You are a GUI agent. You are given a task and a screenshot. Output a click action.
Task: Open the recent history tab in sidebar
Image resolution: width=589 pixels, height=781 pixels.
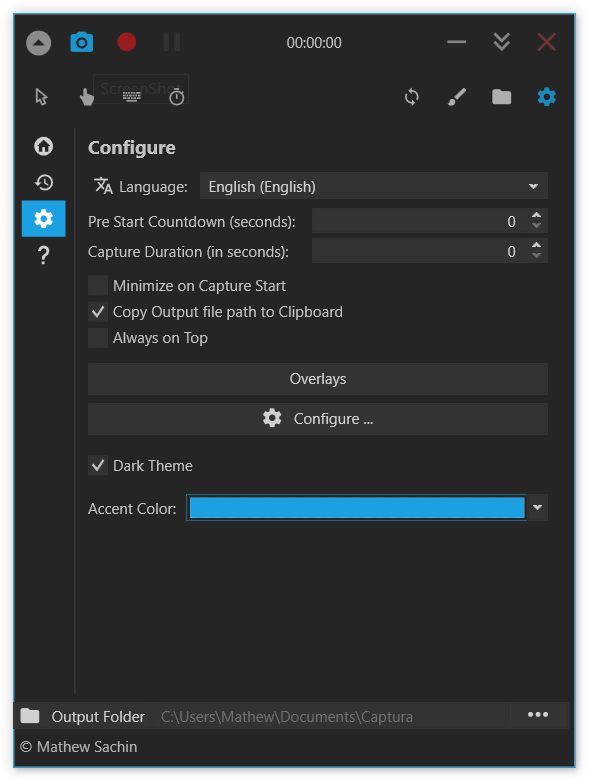pos(44,183)
